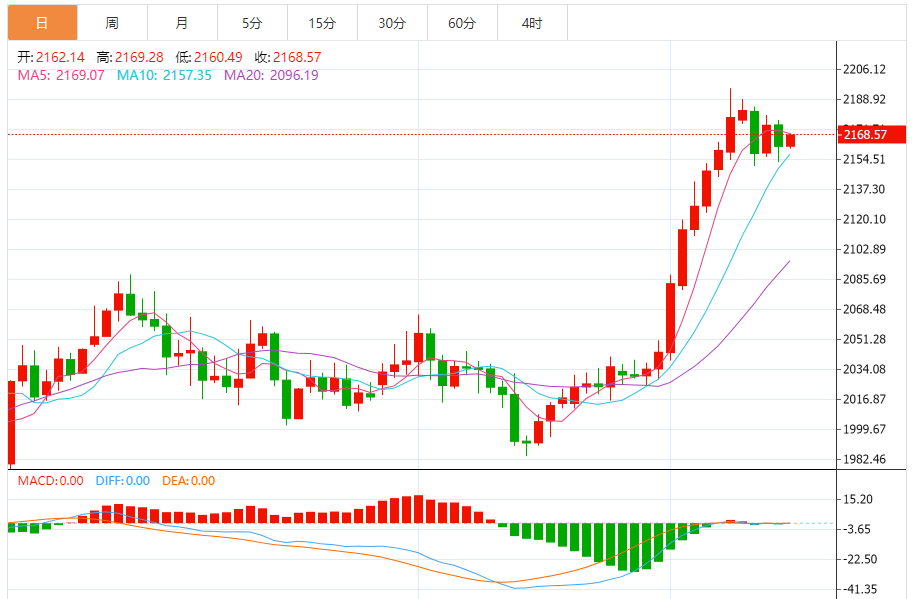Click the 2016.87 price axis label
916x599 pixels.
[x=864, y=400]
